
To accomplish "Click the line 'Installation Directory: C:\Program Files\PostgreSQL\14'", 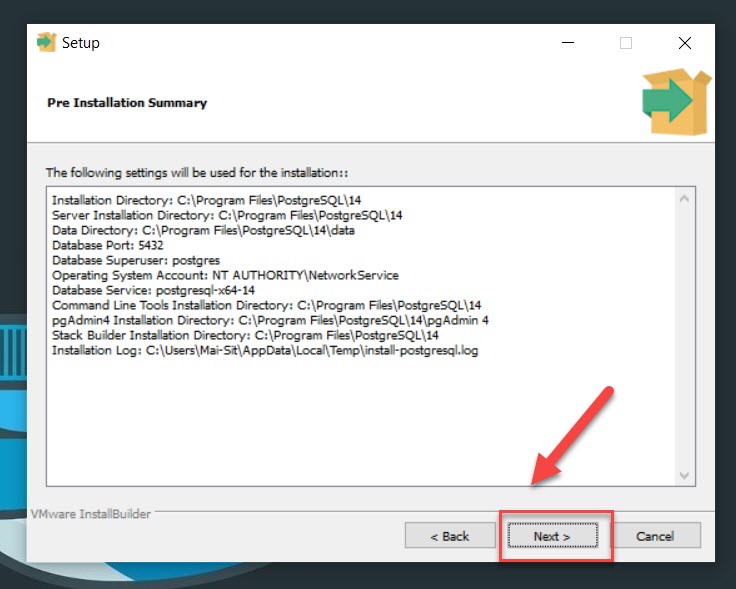I will 207,200.
